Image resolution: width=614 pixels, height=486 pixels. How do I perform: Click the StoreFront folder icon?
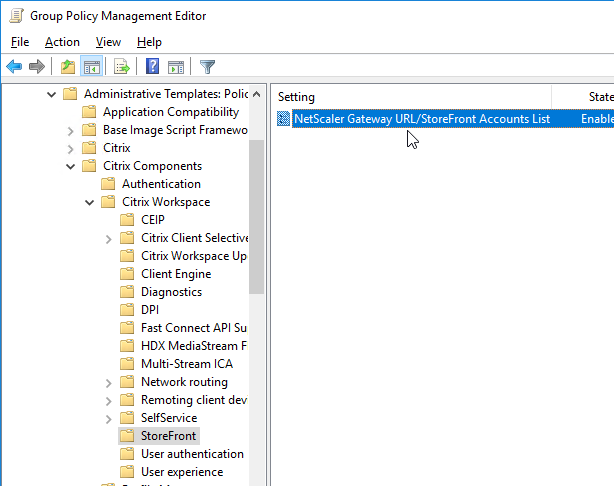click(x=127, y=436)
